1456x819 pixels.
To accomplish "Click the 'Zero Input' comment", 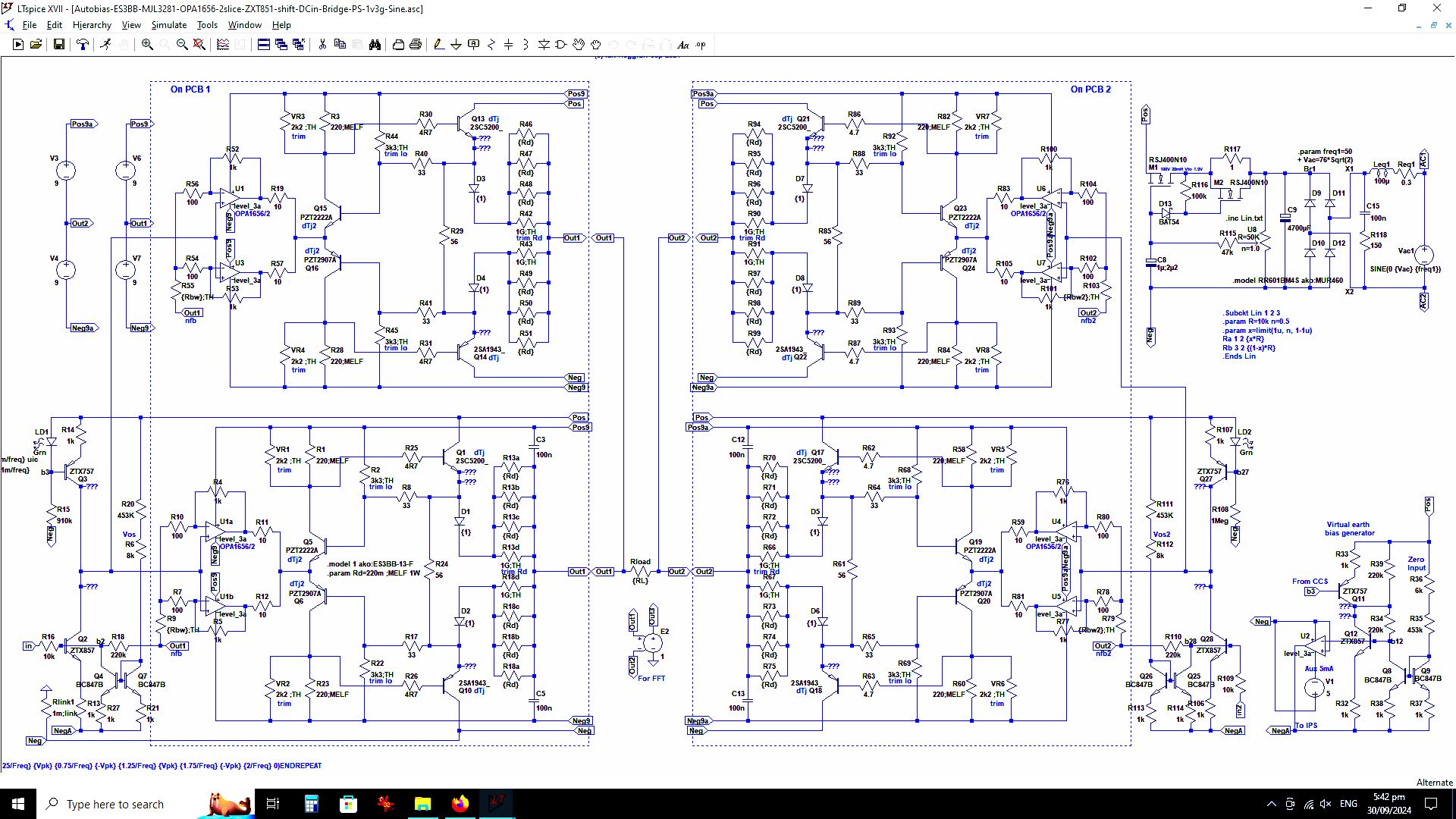I will [1417, 563].
